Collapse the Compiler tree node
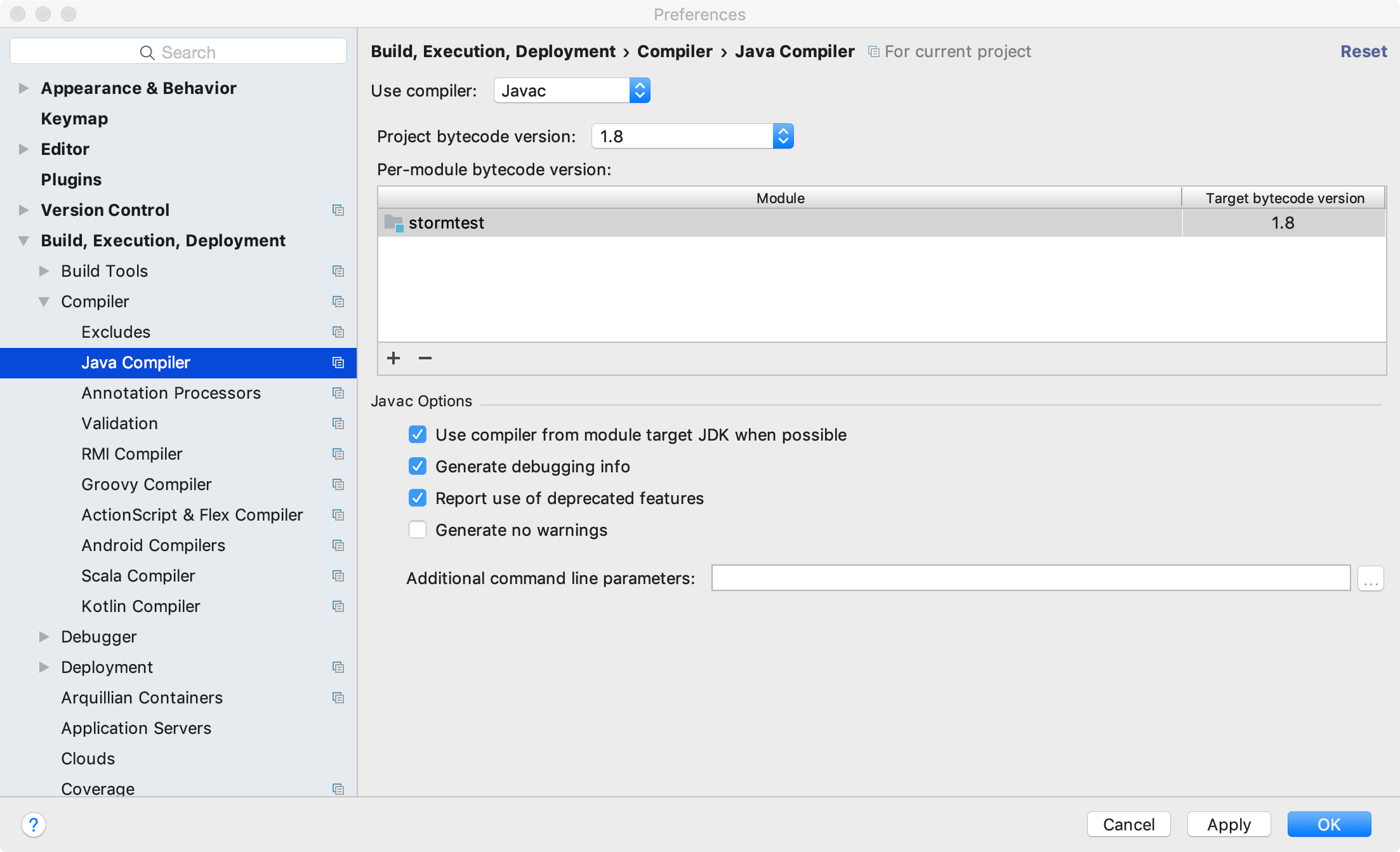Image resolution: width=1400 pixels, height=852 pixels. click(x=44, y=302)
